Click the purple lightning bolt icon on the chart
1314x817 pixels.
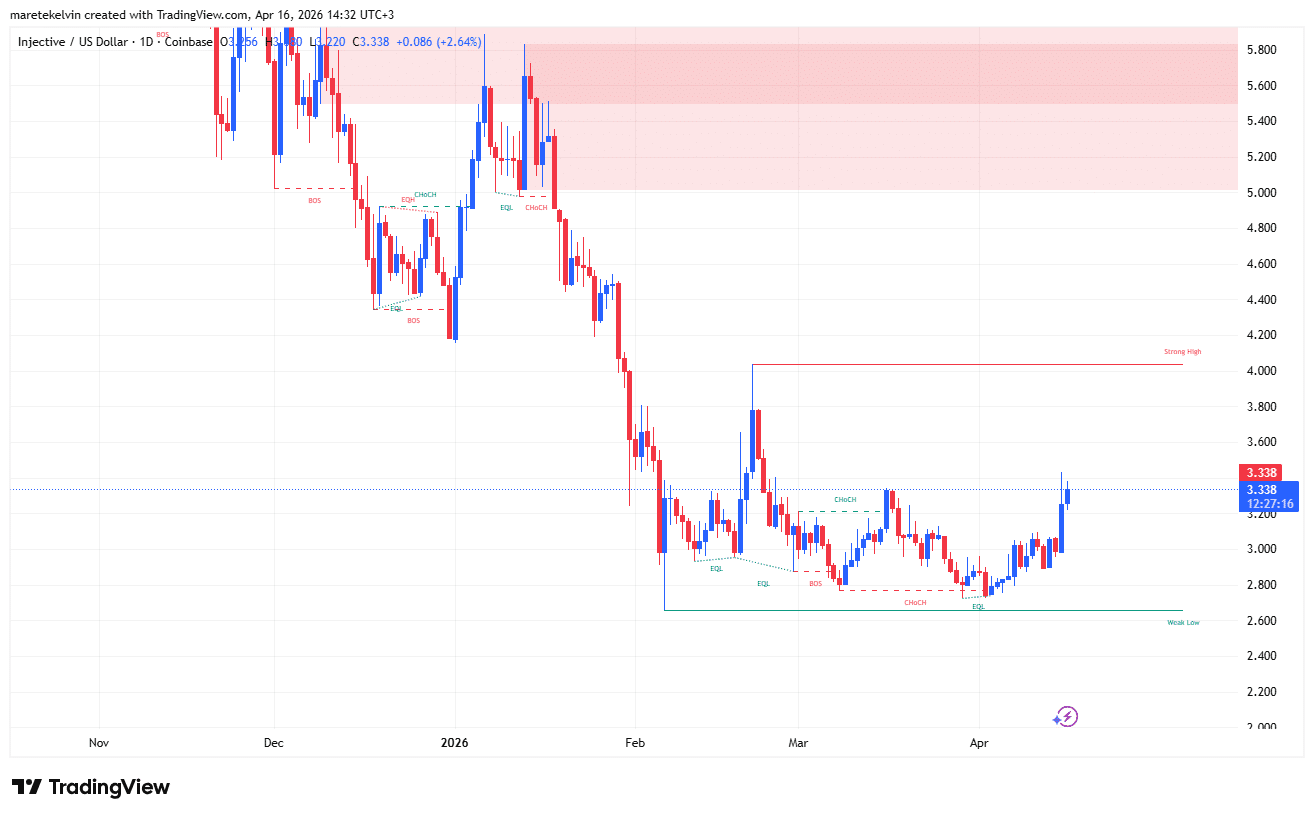[1069, 715]
